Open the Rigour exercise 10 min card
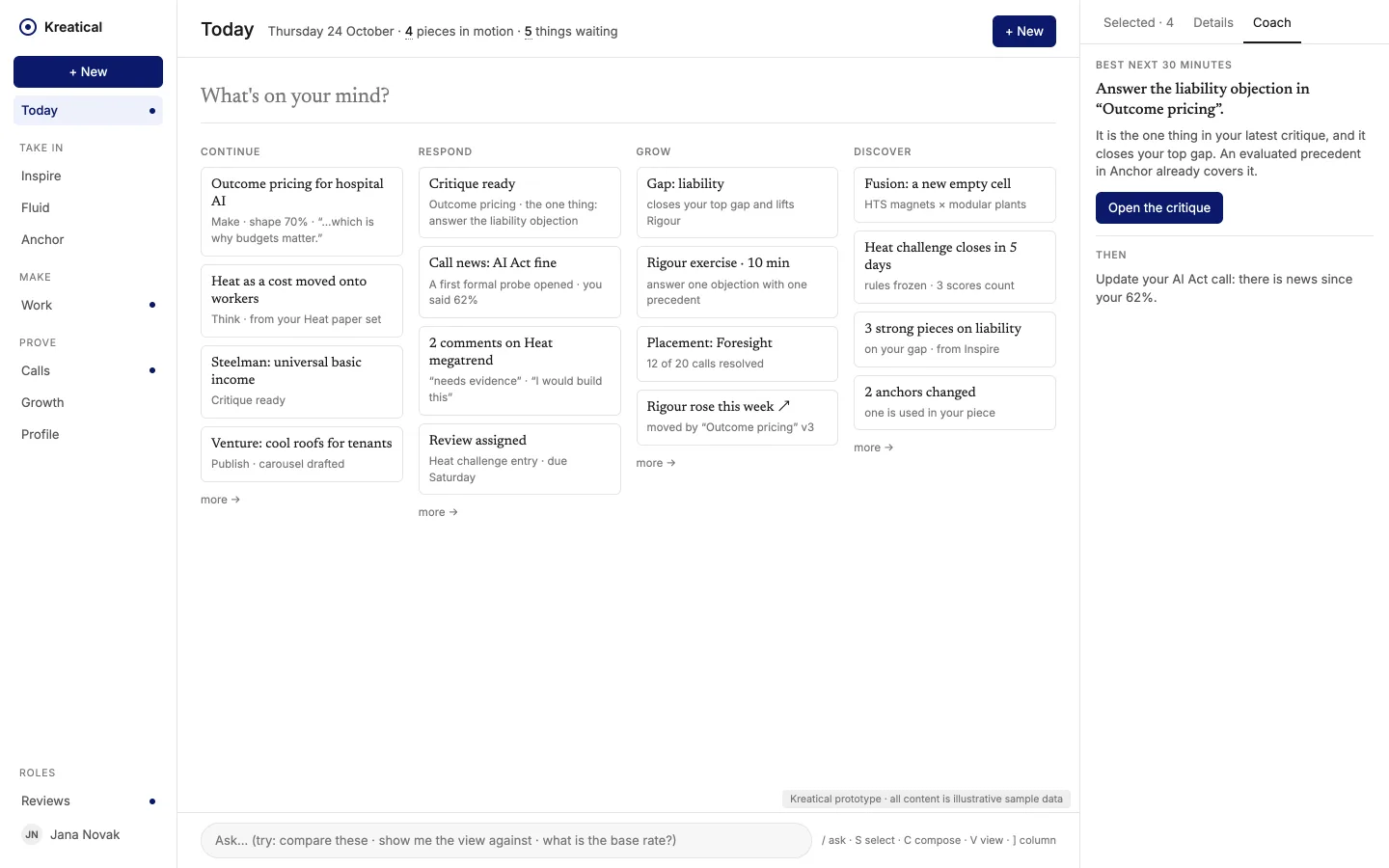The height and width of the screenshot is (868, 1389). (x=737, y=282)
